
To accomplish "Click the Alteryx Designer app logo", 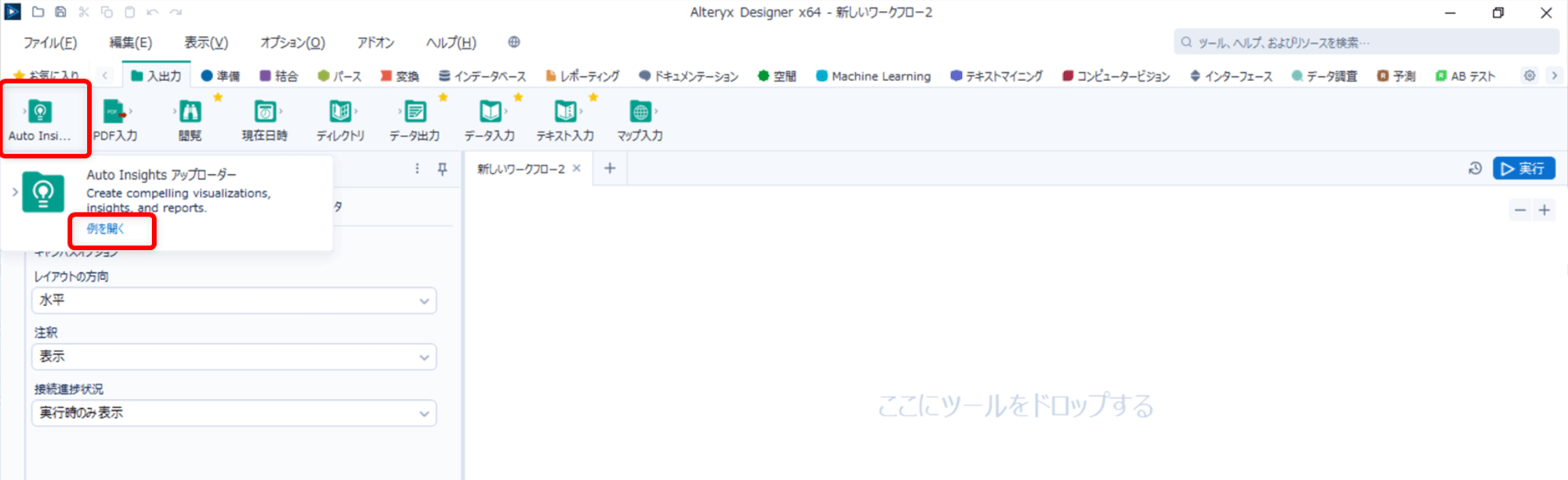I will click(x=13, y=12).
